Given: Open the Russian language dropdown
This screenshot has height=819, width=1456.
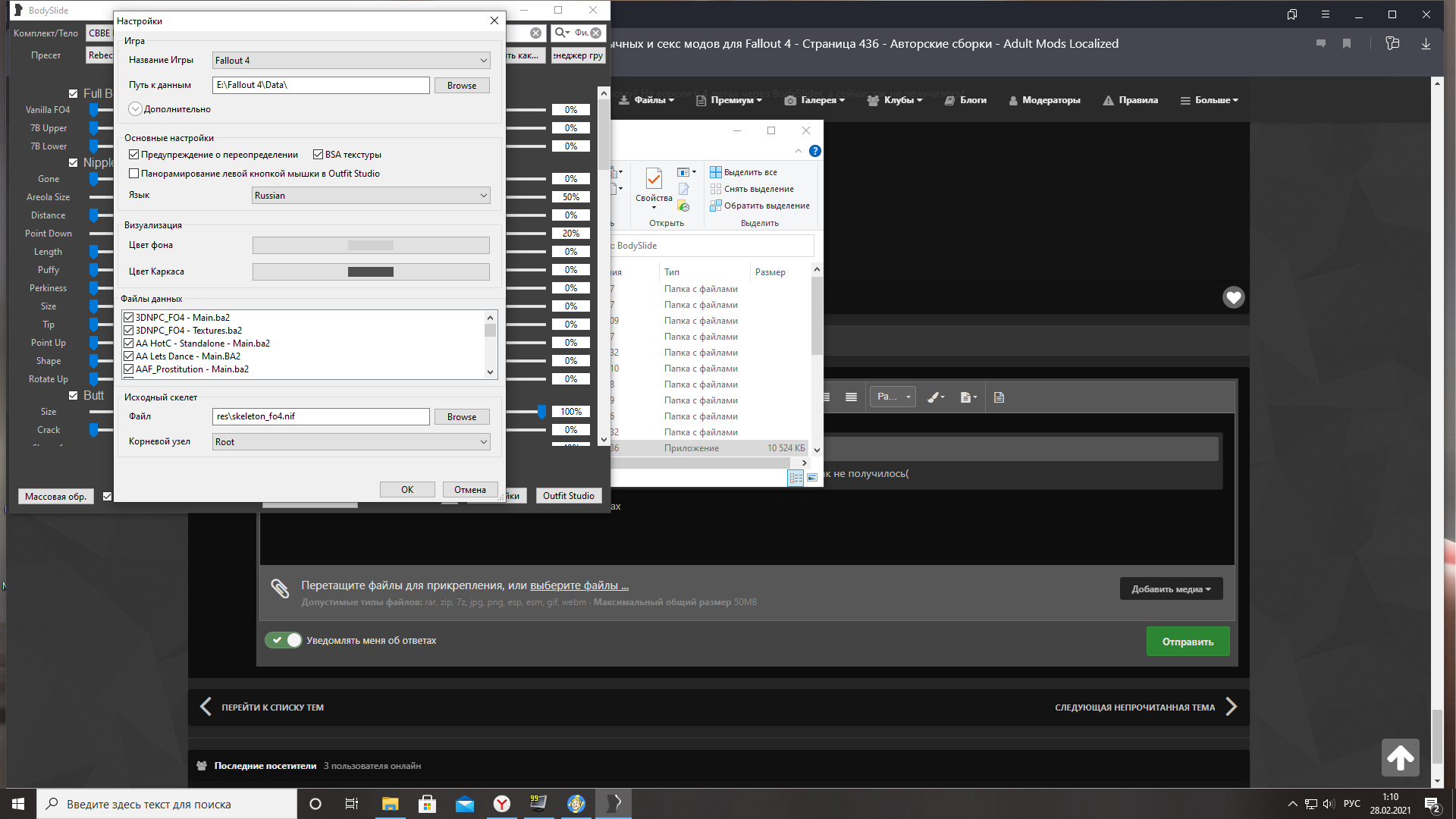Looking at the screenshot, I should 371,196.
